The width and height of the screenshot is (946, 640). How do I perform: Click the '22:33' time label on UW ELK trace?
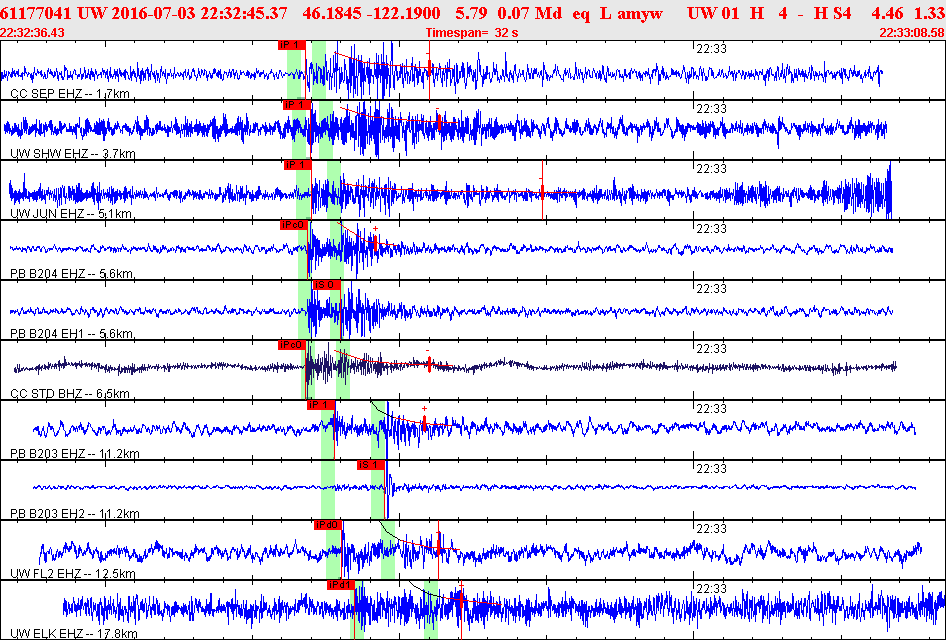click(x=711, y=589)
